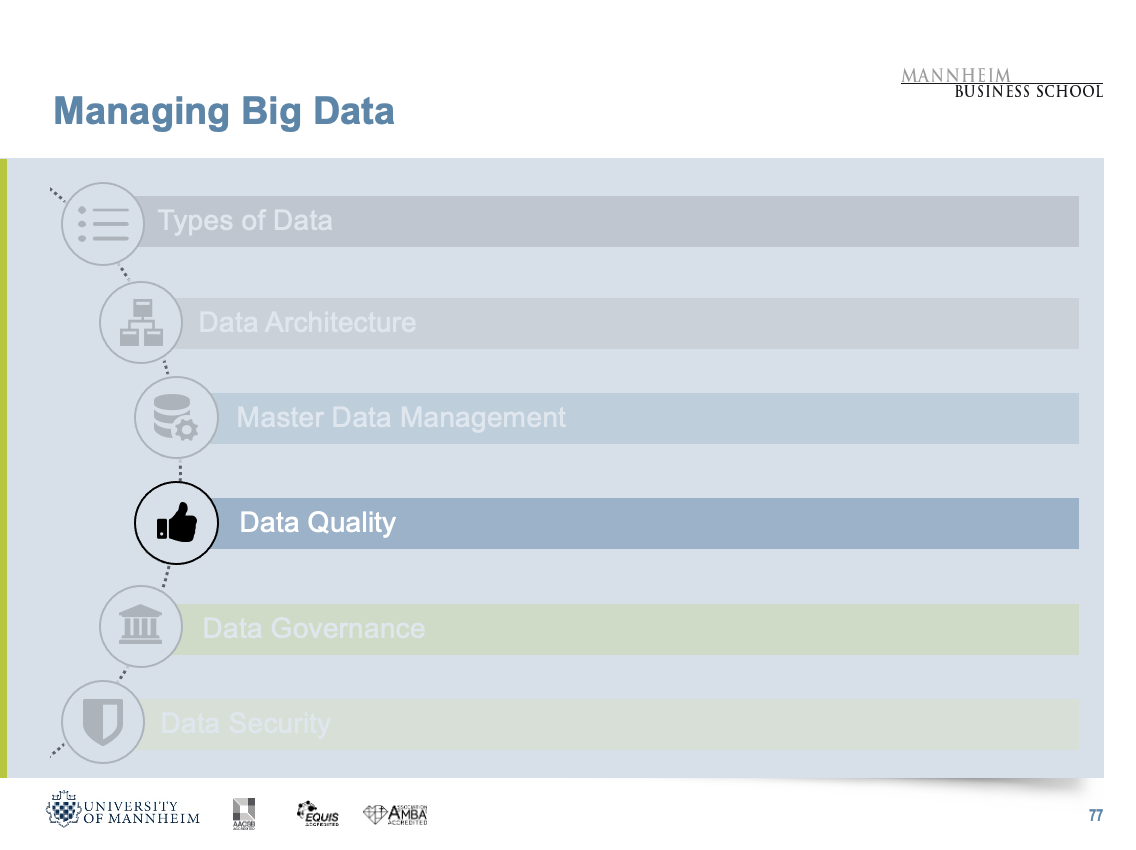The width and height of the screenshot is (1136, 850).
Task: Open the University of Mannheim logo
Action: (123, 812)
